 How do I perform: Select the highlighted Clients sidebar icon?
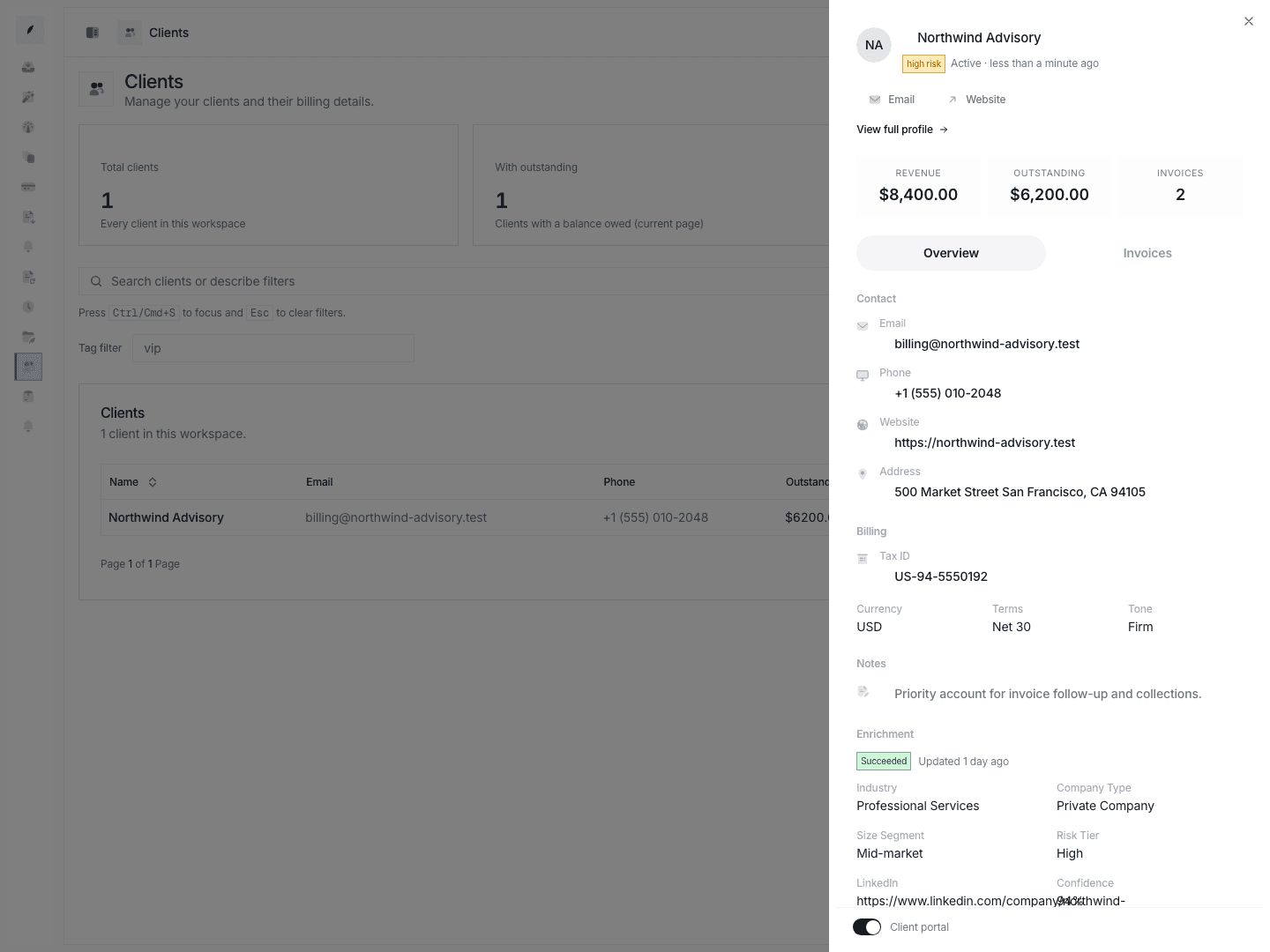(28, 367)
